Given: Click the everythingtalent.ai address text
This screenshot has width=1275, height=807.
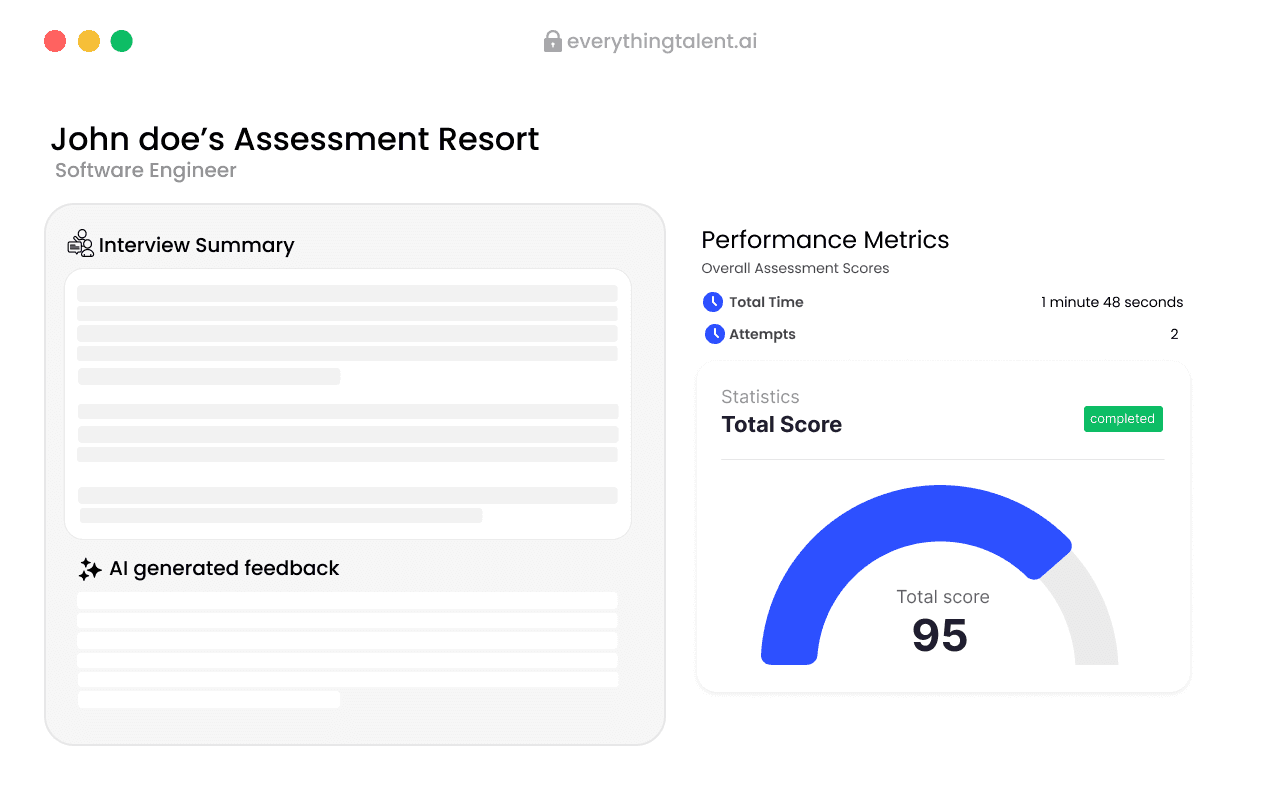Looking at the screenshot, I should 662,42.
